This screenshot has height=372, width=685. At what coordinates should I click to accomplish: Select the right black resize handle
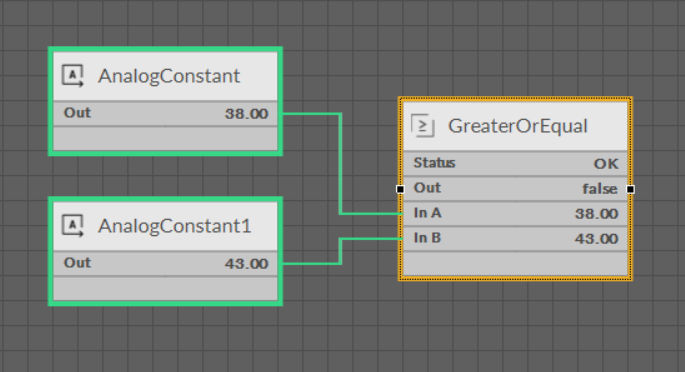[630, 189]
